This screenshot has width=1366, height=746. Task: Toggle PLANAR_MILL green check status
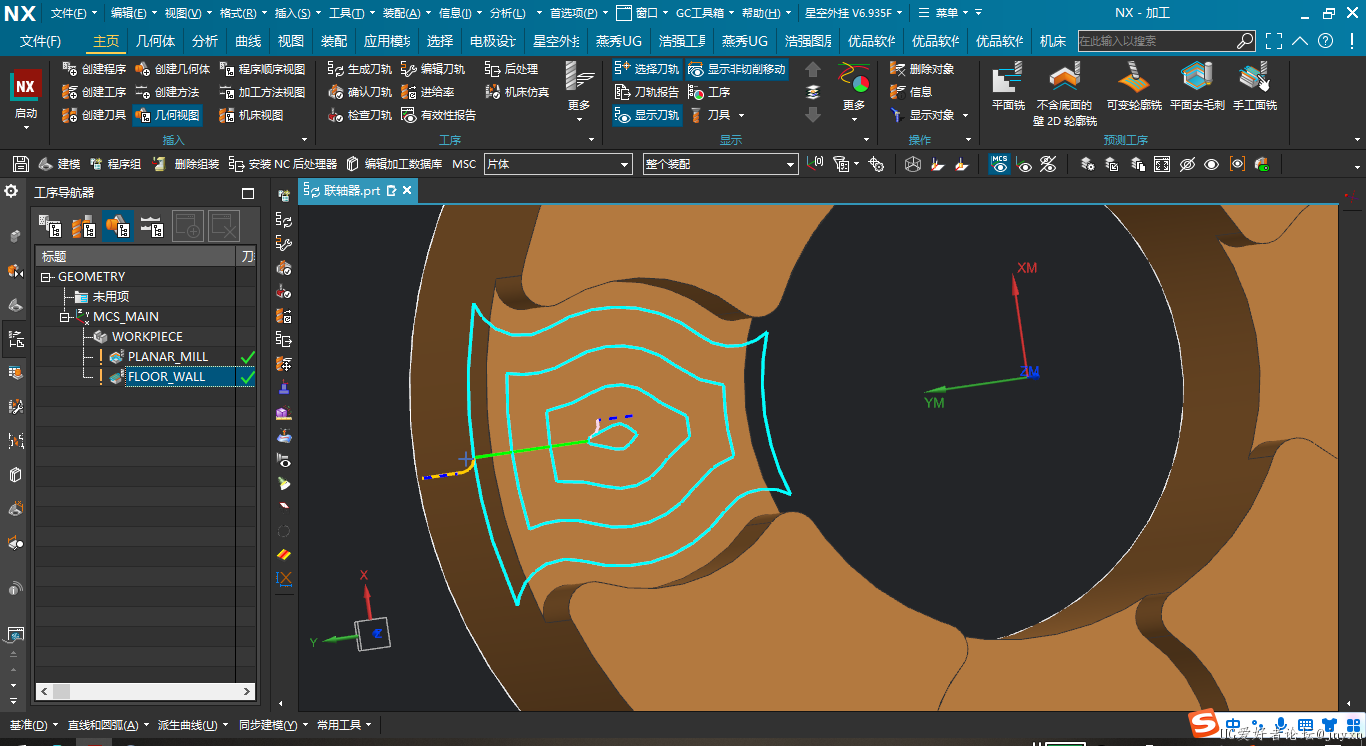[x=247, y=357]
